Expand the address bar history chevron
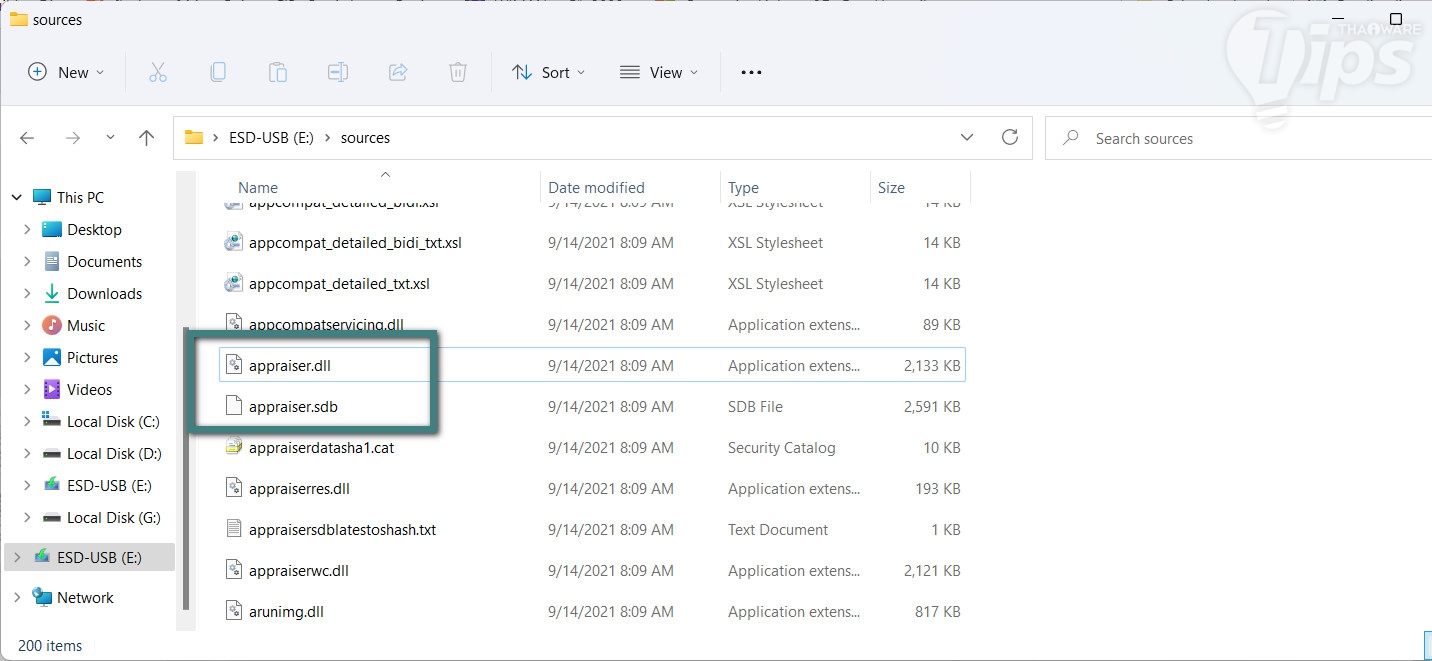The image size is (1432, 661). [966, 138]
